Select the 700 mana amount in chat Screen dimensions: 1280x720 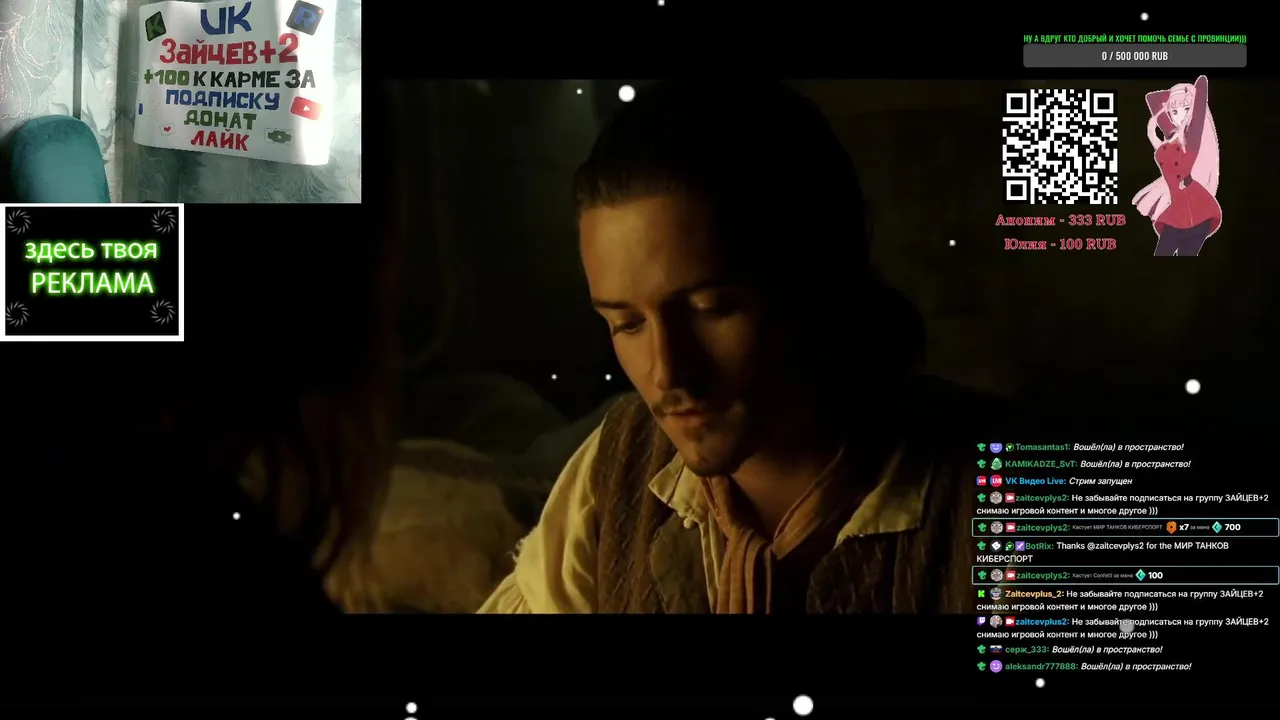[x=1232, y=527]
